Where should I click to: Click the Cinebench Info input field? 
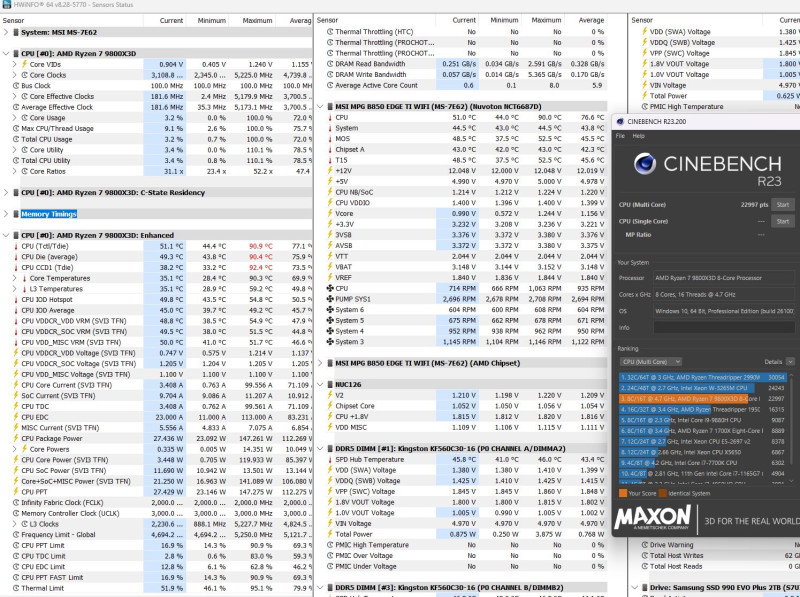tap(724, 328)
